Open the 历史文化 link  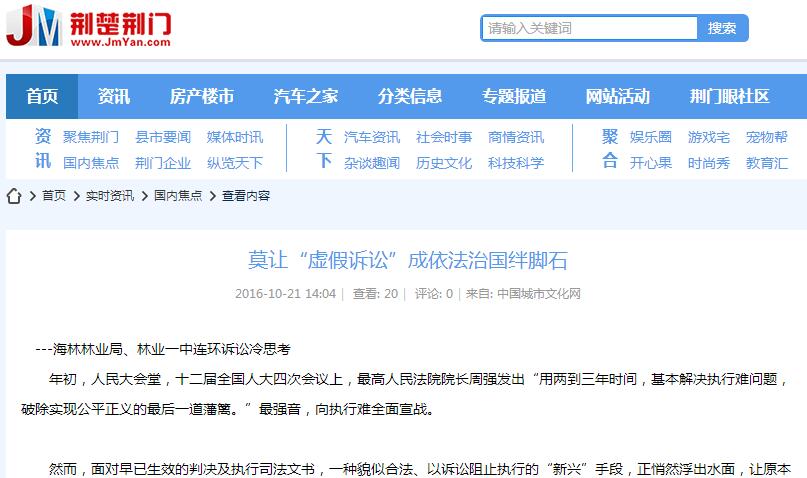coord(444,163)
